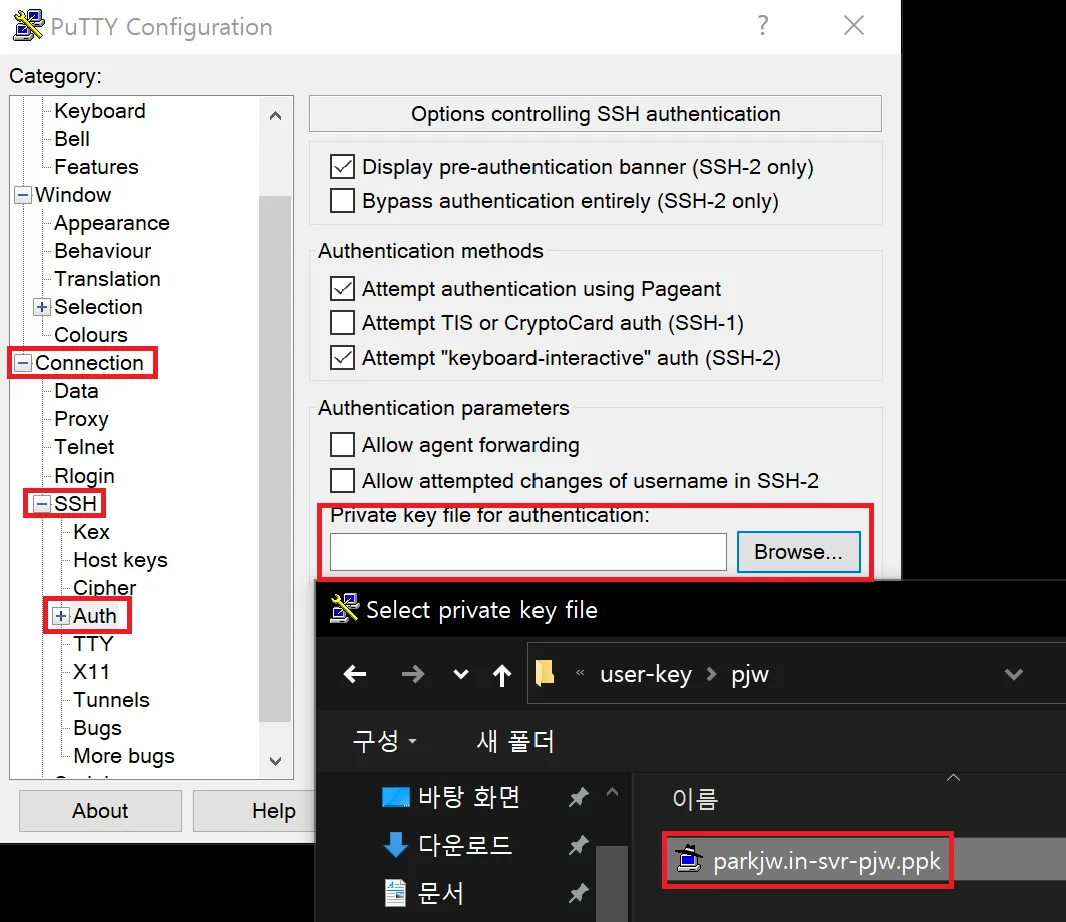Click Category tree scrollbar up arrow

pos(275,116)
